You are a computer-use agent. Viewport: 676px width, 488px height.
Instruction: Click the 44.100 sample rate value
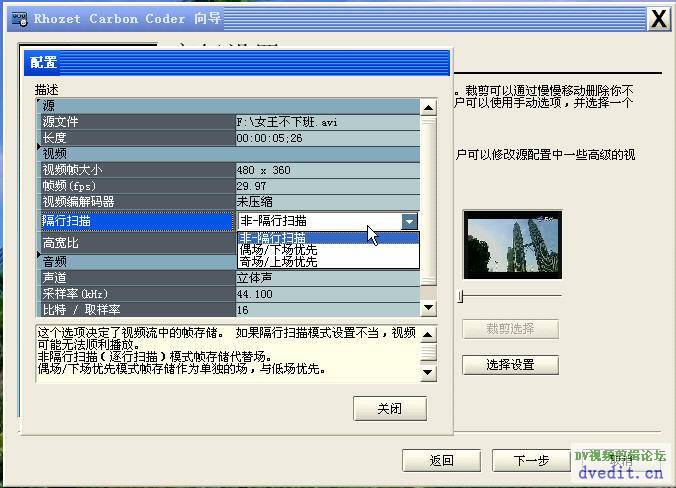[x=254, y=294]
